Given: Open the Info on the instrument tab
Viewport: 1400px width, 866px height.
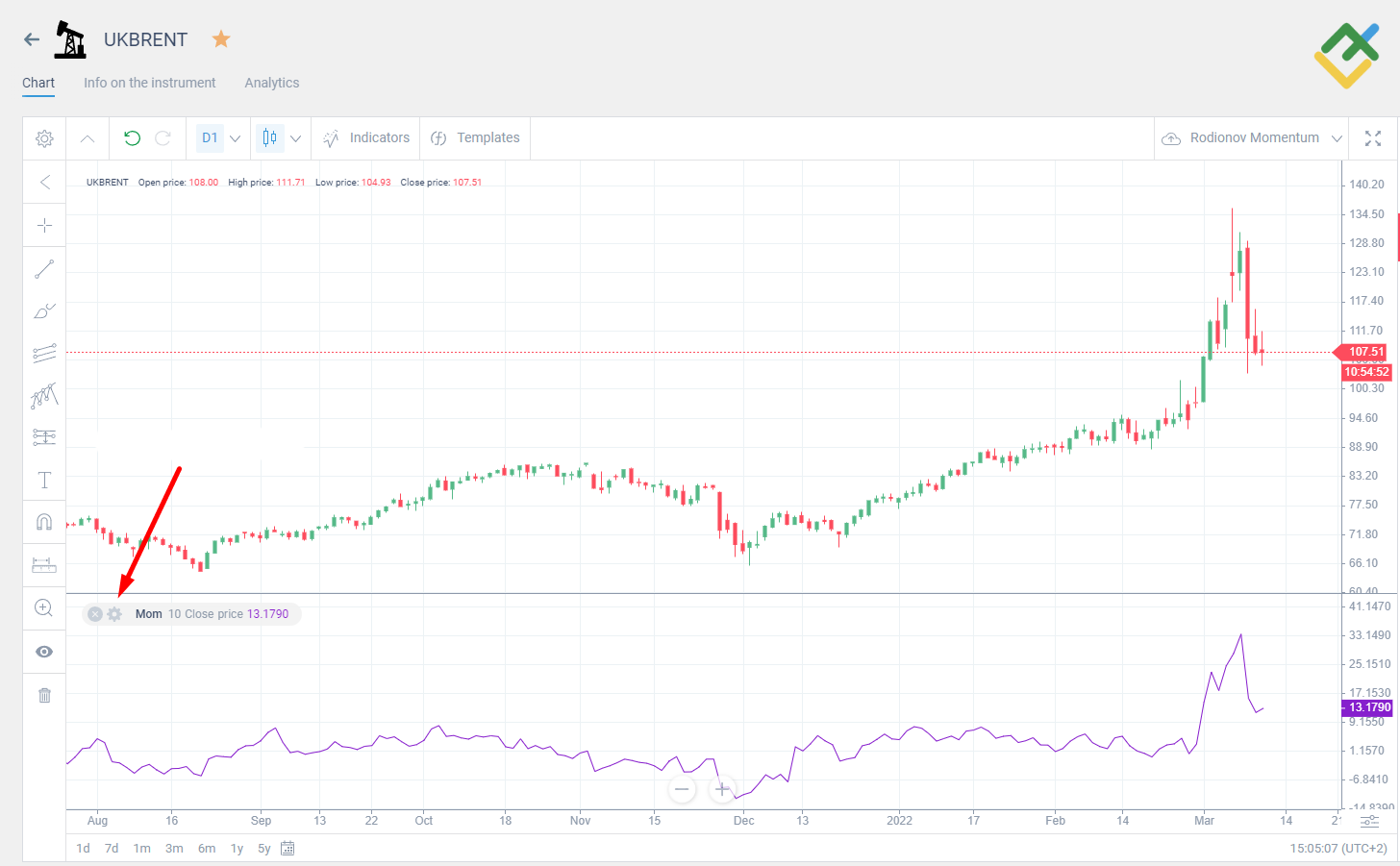Looking at the screenshot, I should [x=149, y=83].
